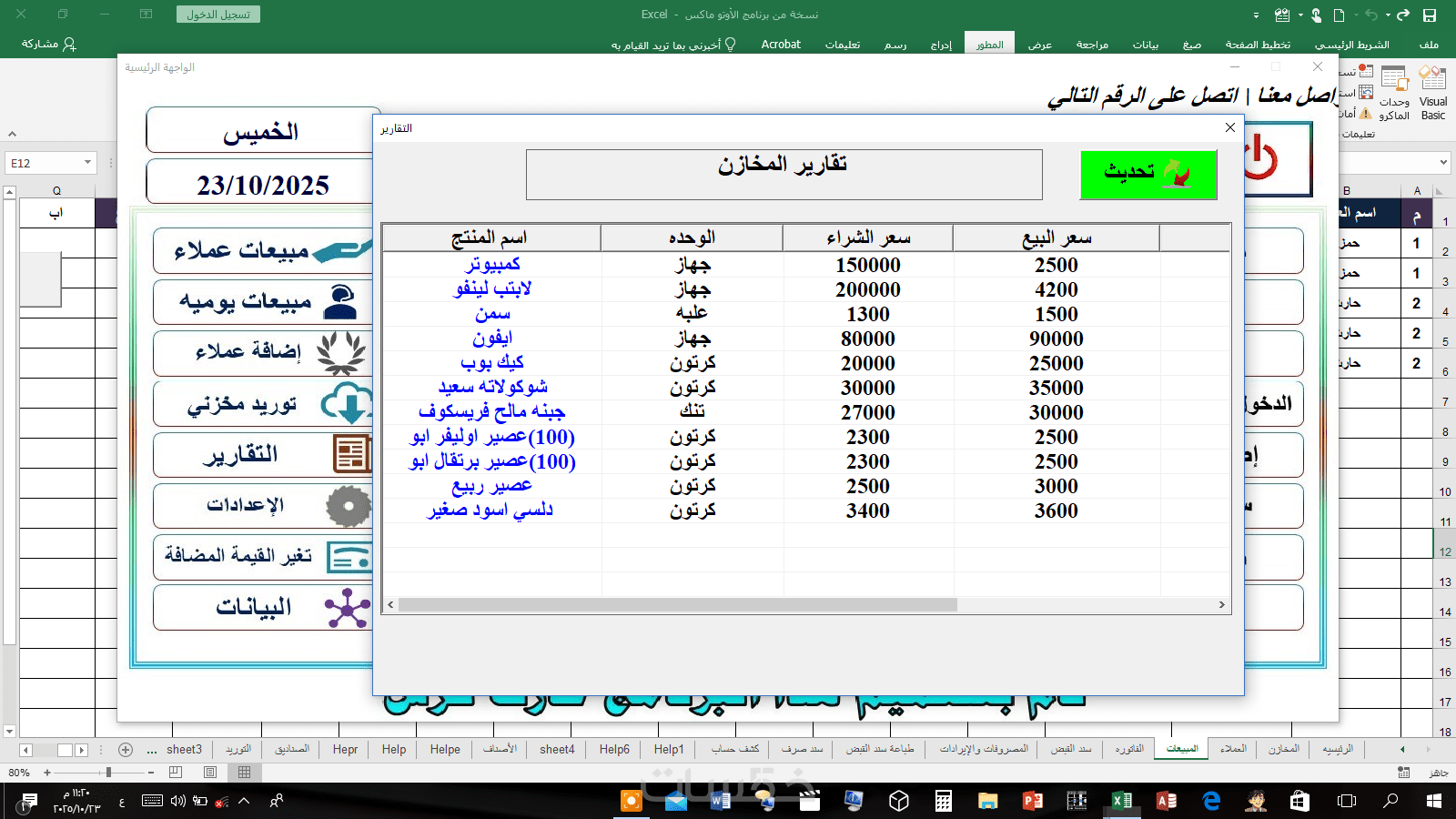Close the التقارير reports dialog
The height and width of the screenshot is (819, 1456).
1230,127
